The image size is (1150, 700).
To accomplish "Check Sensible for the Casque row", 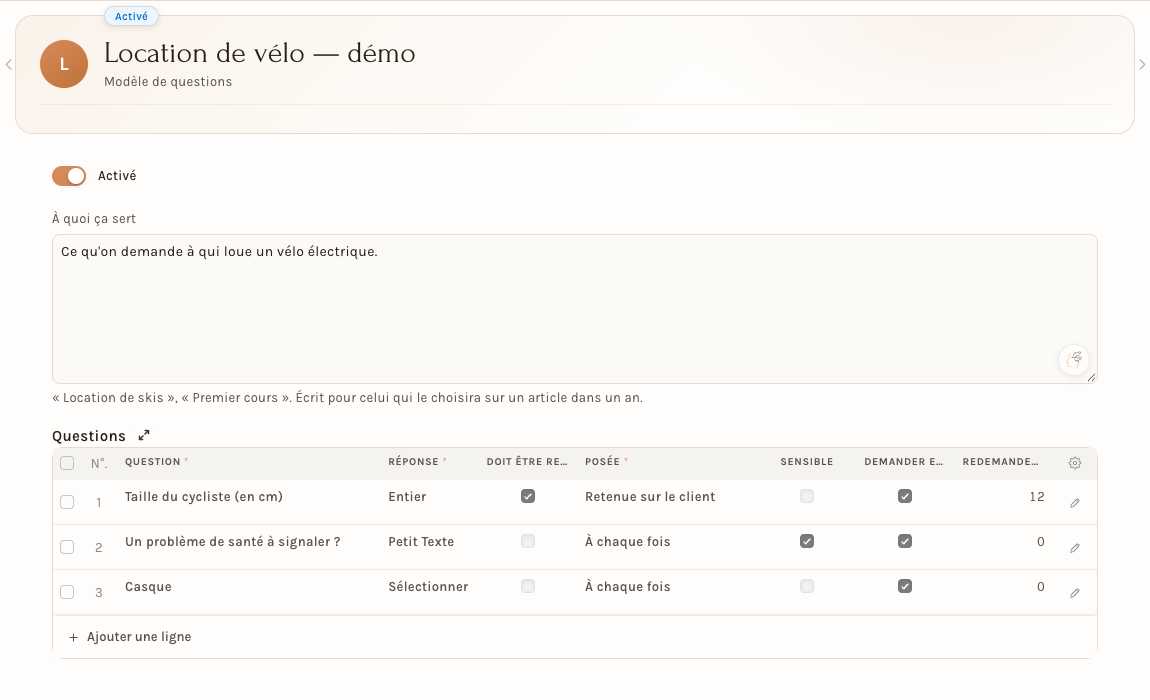I will [807, 586].
